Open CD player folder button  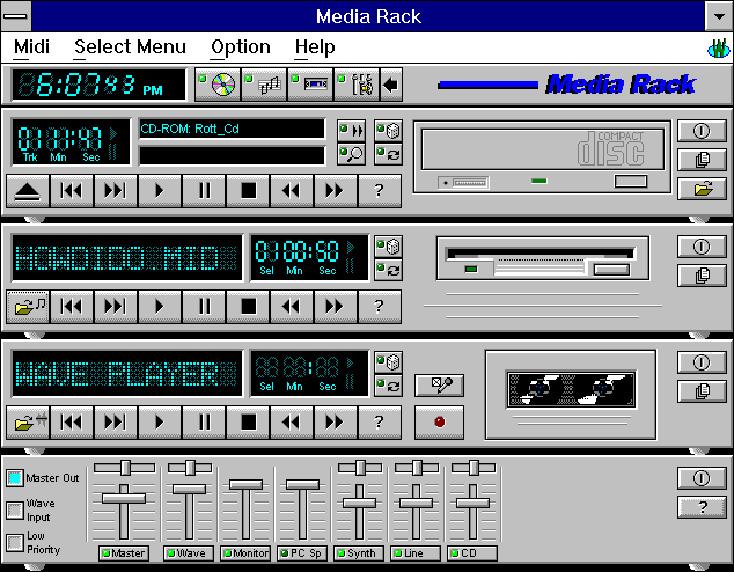(701, 189)
